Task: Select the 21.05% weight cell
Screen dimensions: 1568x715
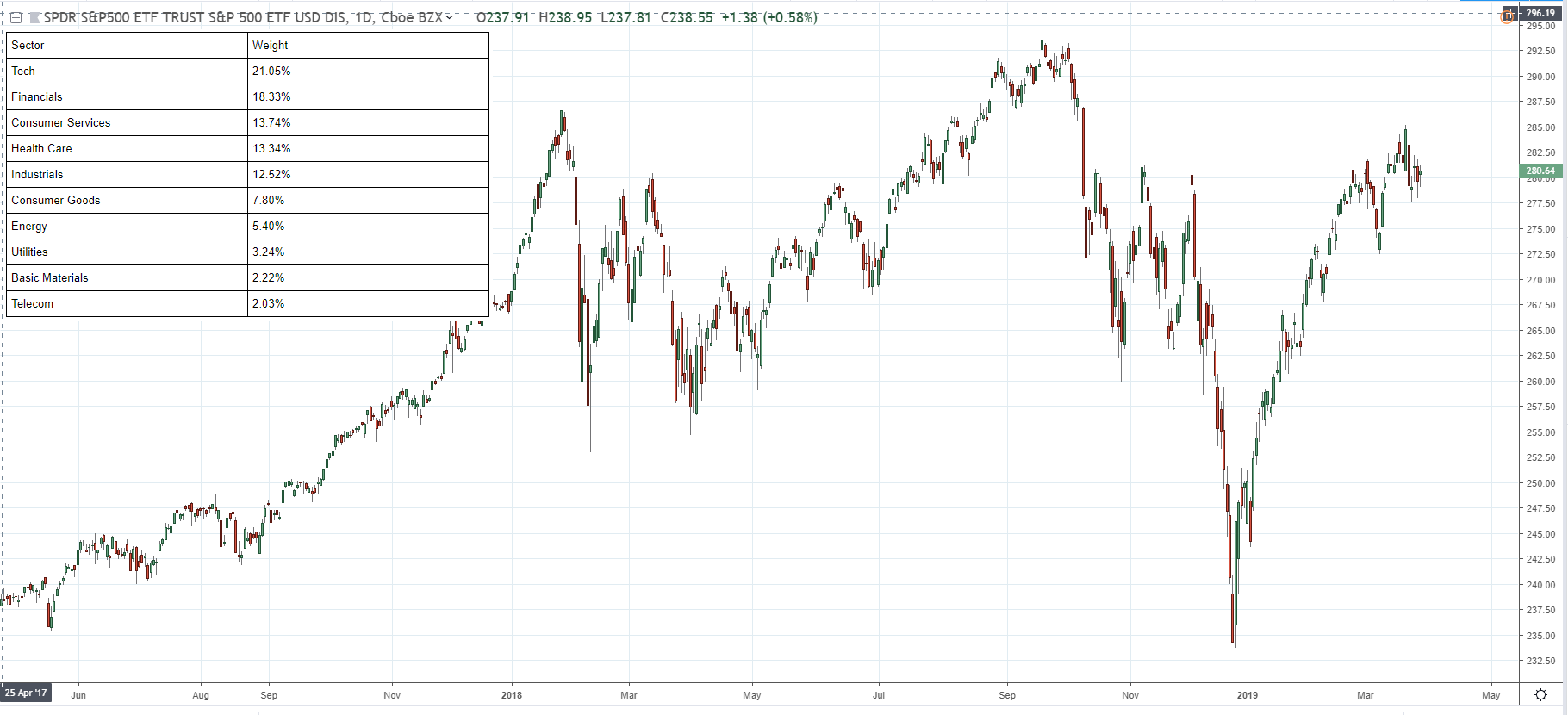Action: [368, 71]
